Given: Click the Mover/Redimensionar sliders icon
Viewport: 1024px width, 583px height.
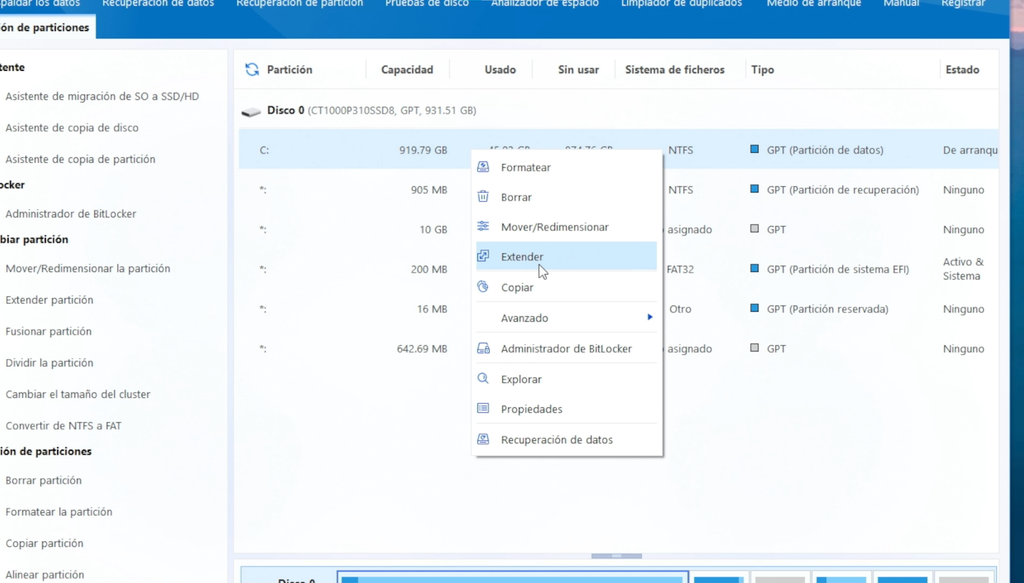Looking at the screenshot, I should coord(483,227).
